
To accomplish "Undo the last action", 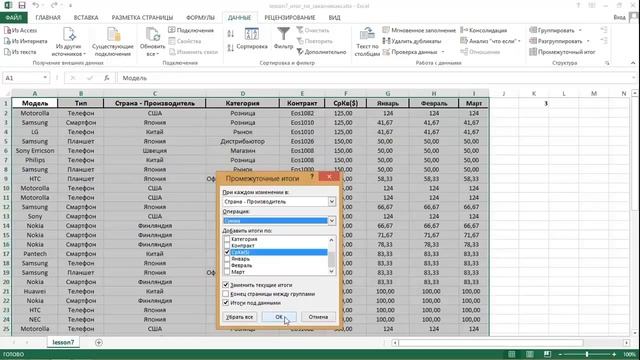I will 36,5.
